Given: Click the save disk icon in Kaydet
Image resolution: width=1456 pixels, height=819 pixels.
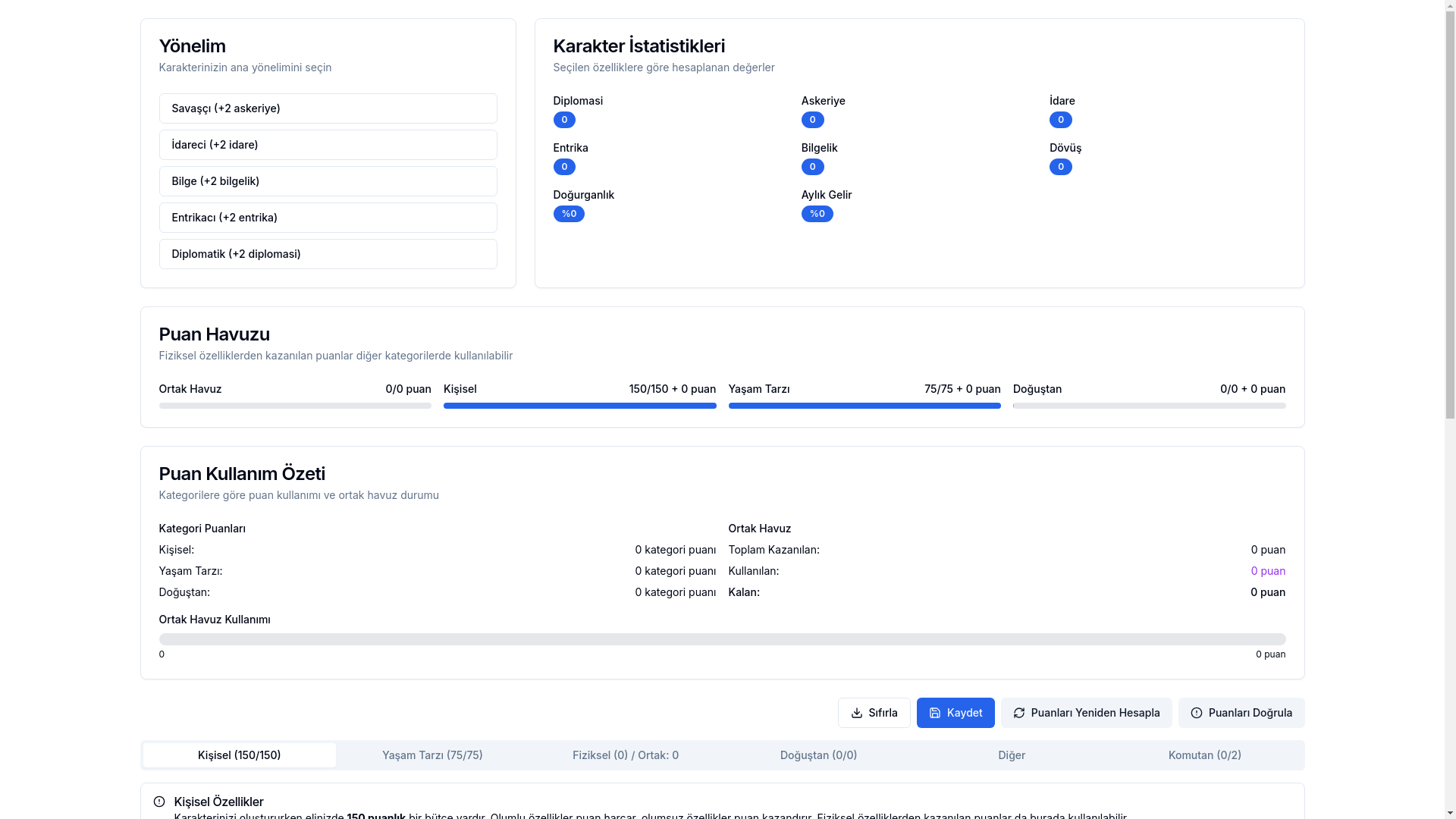Looking at the screenshot, I should tap(934, 713).
